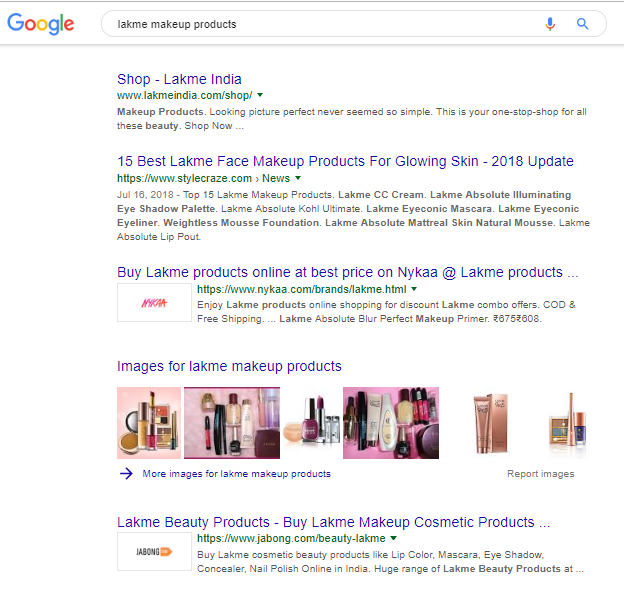Click the https://www.stylecraze.com URL text

coord(184,178)
